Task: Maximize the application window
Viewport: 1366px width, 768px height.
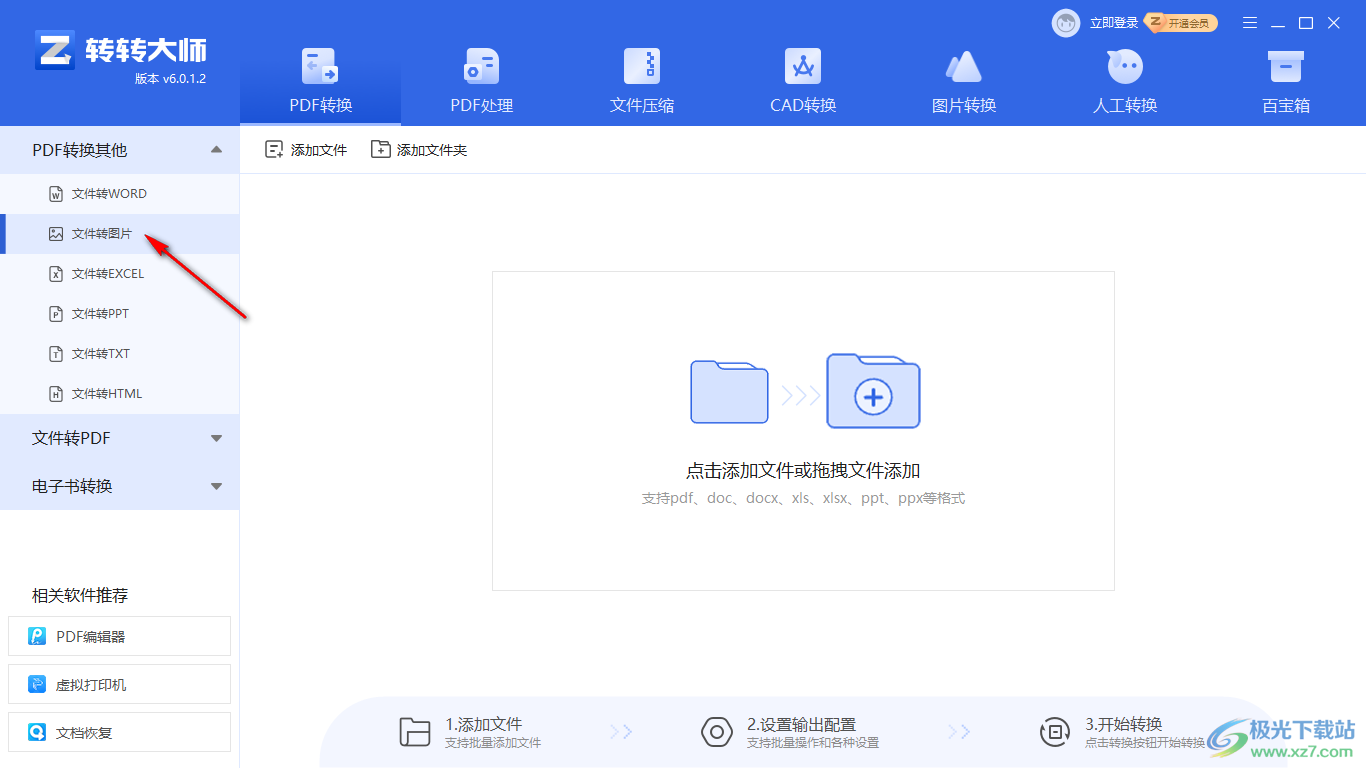Action: [1306, 22]
